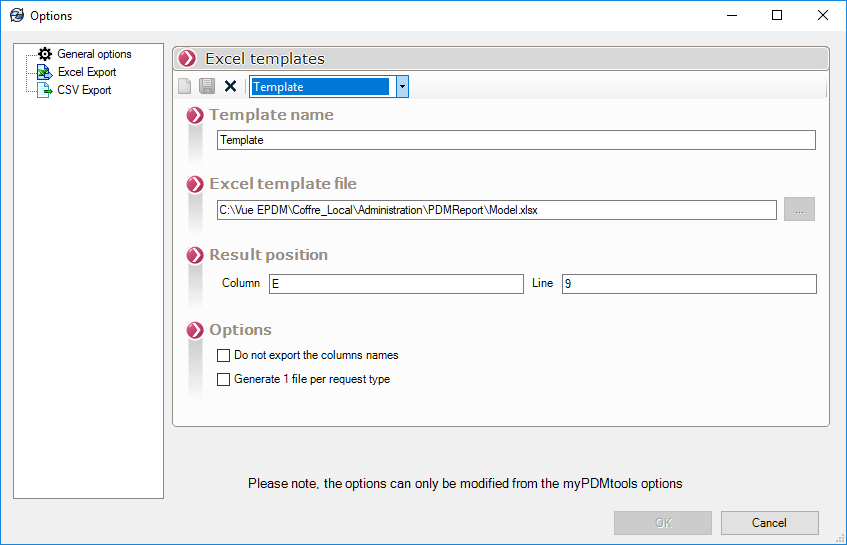The width and height of the screenshot is (847, 545).
Task: Delete template with the X icon
Action: [x=230, y=87]
